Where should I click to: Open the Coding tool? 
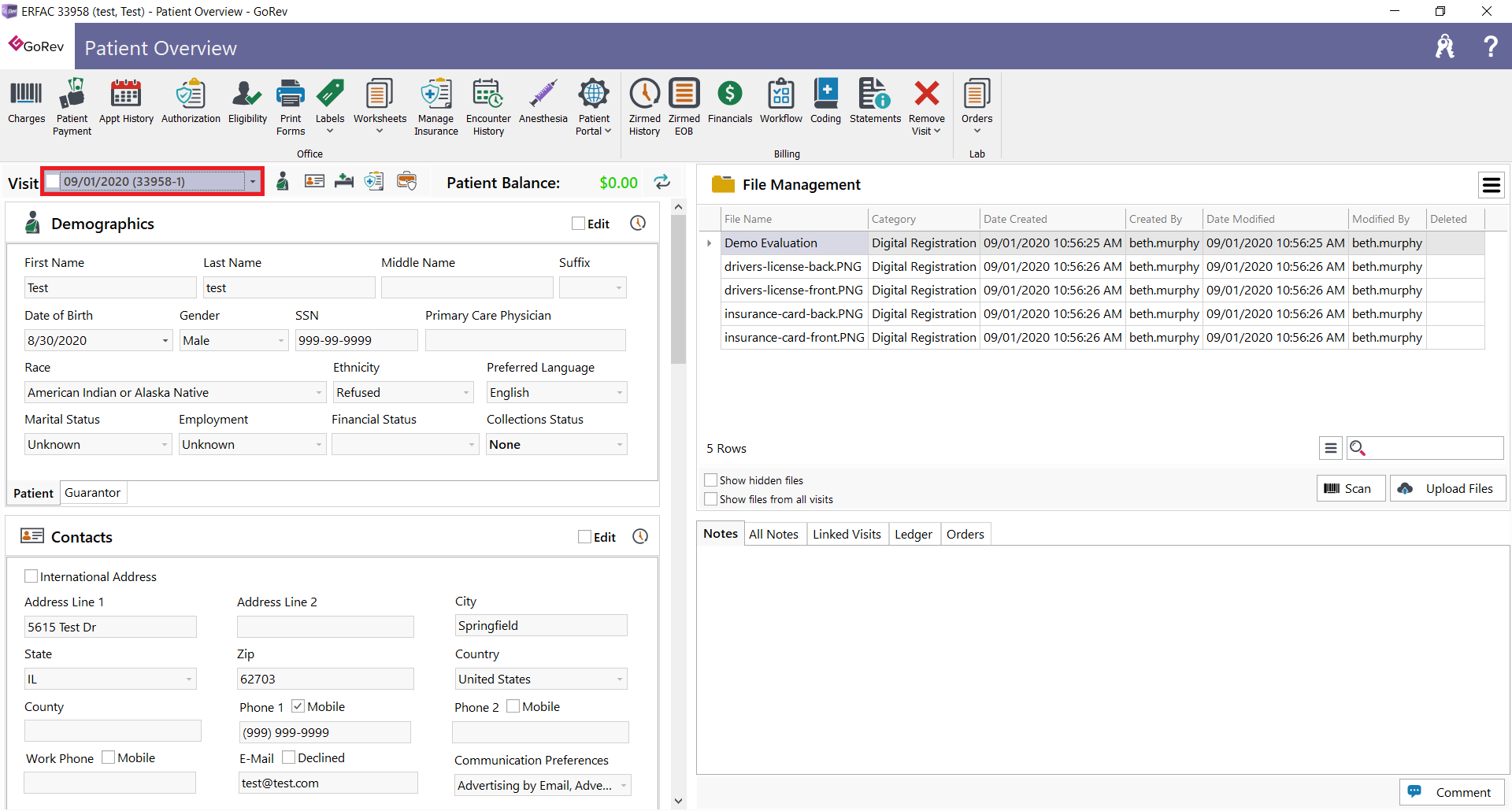825,102
